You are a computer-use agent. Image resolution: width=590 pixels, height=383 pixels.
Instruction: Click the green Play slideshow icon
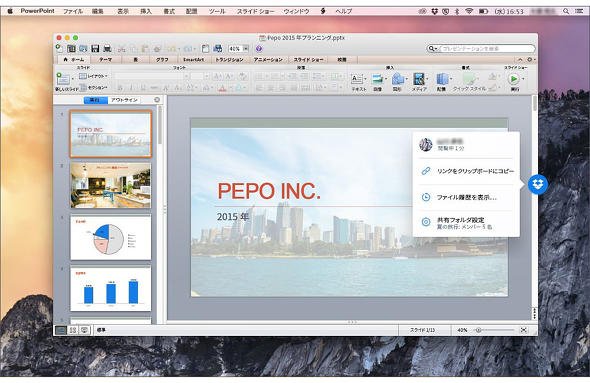[513, 79]
